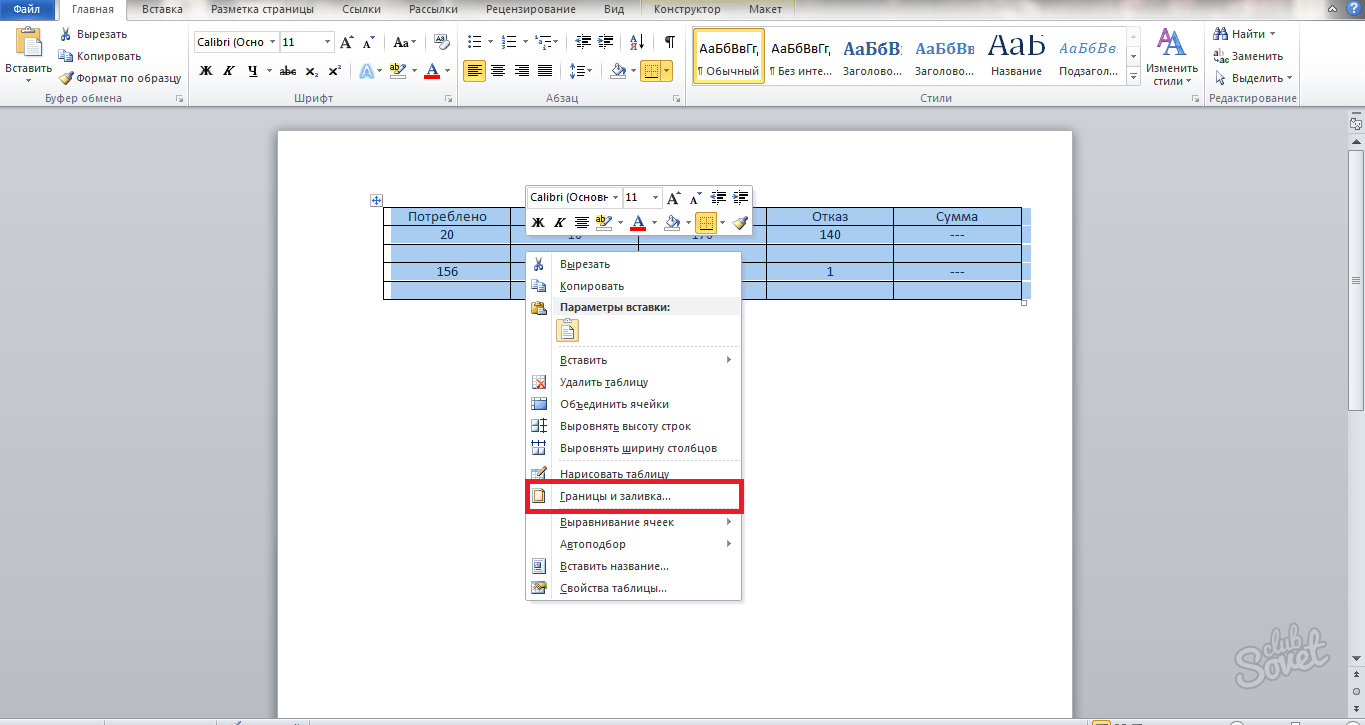Click Clear Formatting icon in the ribbon

439,42
